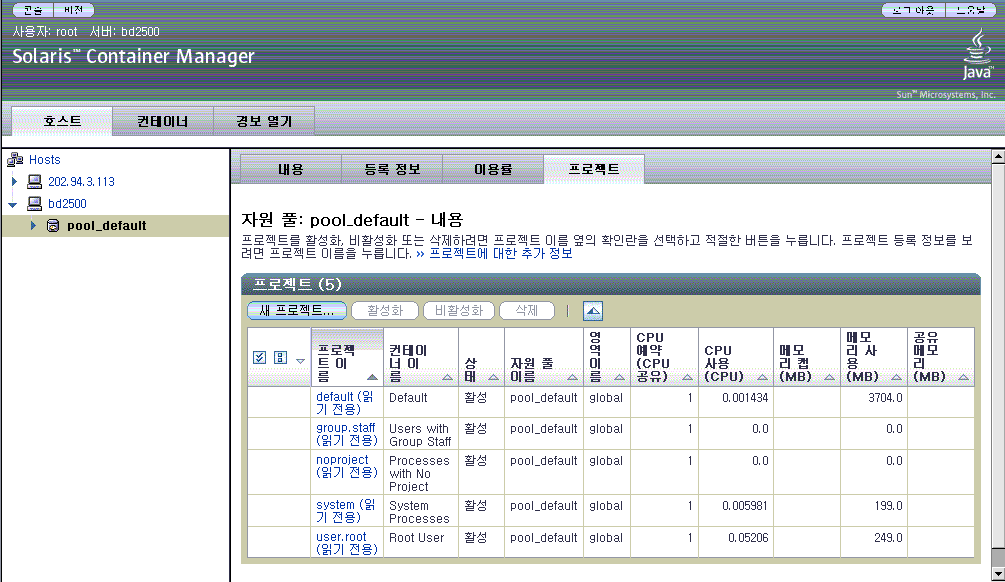Click the Hosts network icon in tree
The height and width of the screenshot is (582, 1005).
coord(15,160)
